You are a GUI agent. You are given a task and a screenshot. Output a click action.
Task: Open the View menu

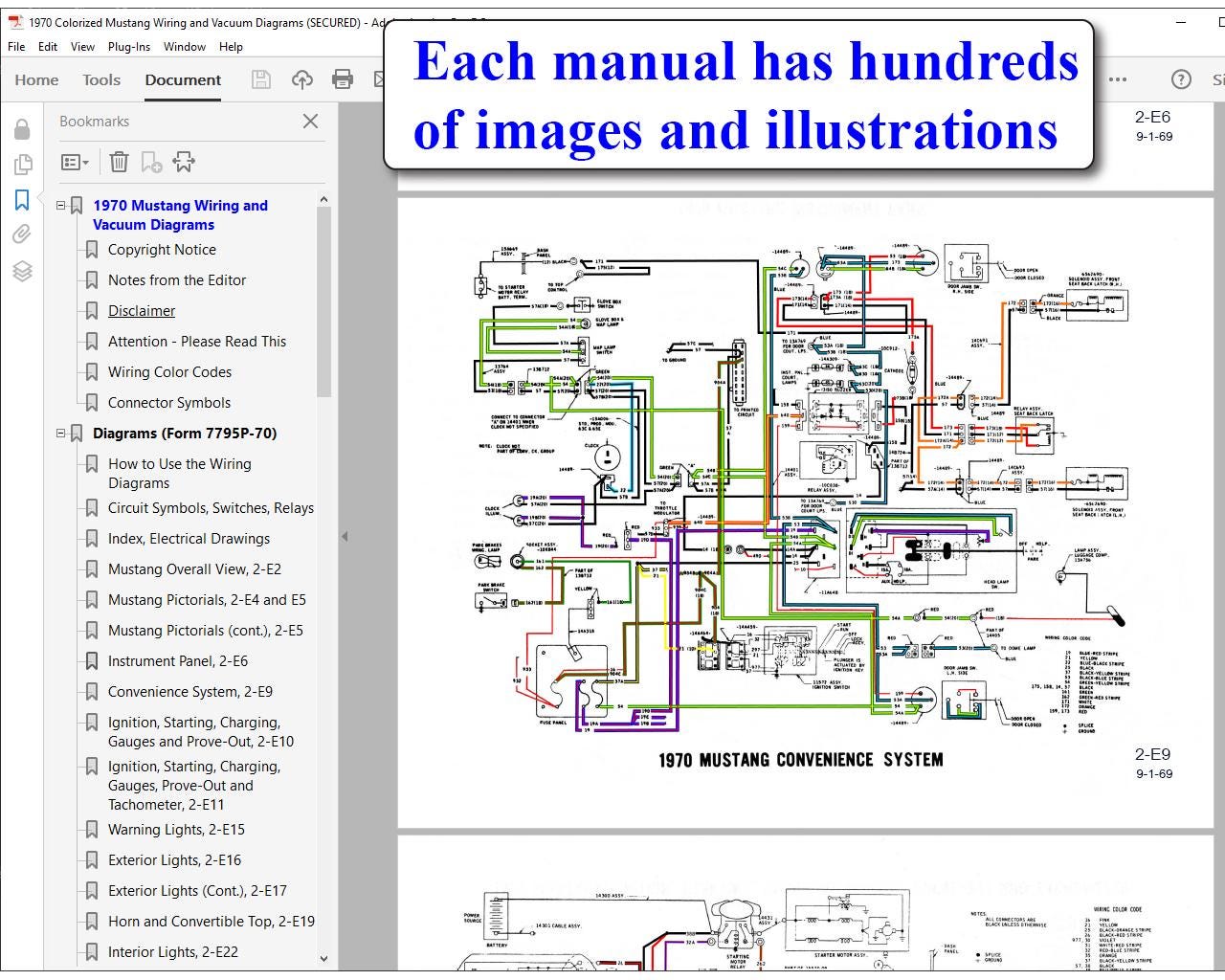click(x=82, y=46)
